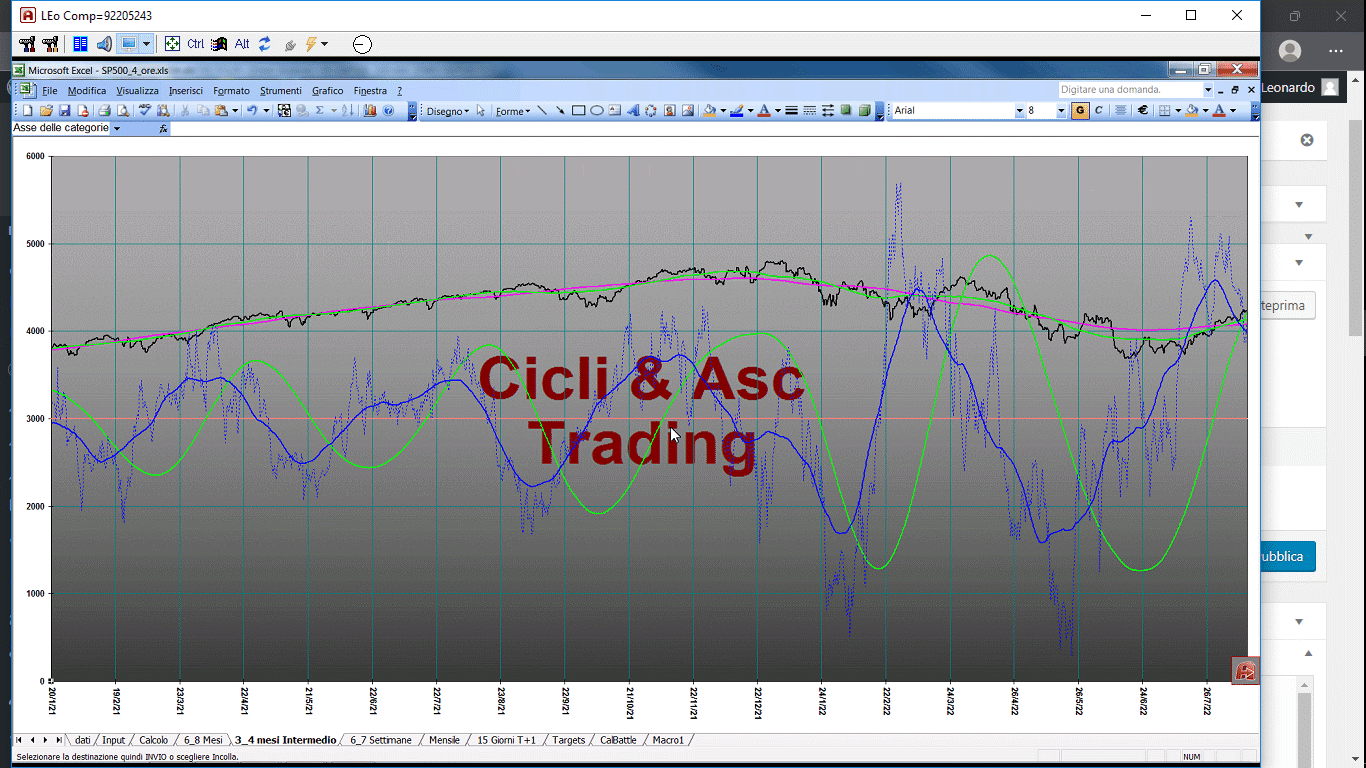Click the fill color paint bucket in the drawing toolbar
The height and width of the screenshot is (768, 1366).
tap(709, 110)
